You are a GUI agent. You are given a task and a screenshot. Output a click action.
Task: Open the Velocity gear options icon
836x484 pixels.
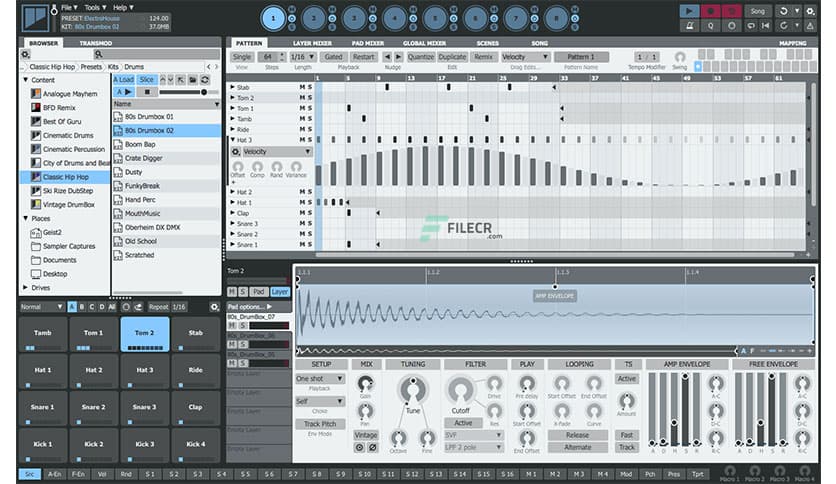click(x=236, y=151)
